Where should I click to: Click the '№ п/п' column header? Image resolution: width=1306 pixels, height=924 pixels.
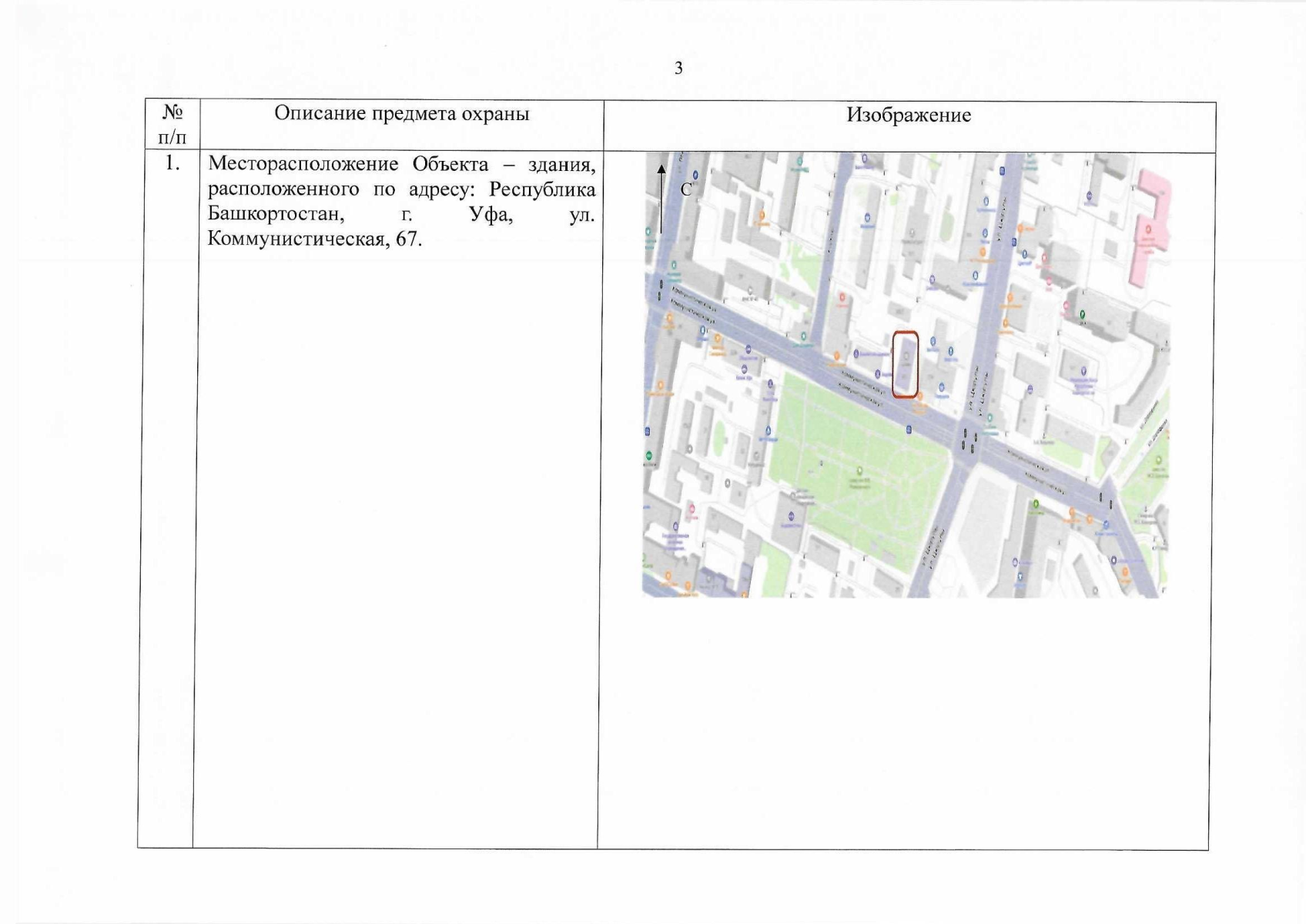(172, 125)
